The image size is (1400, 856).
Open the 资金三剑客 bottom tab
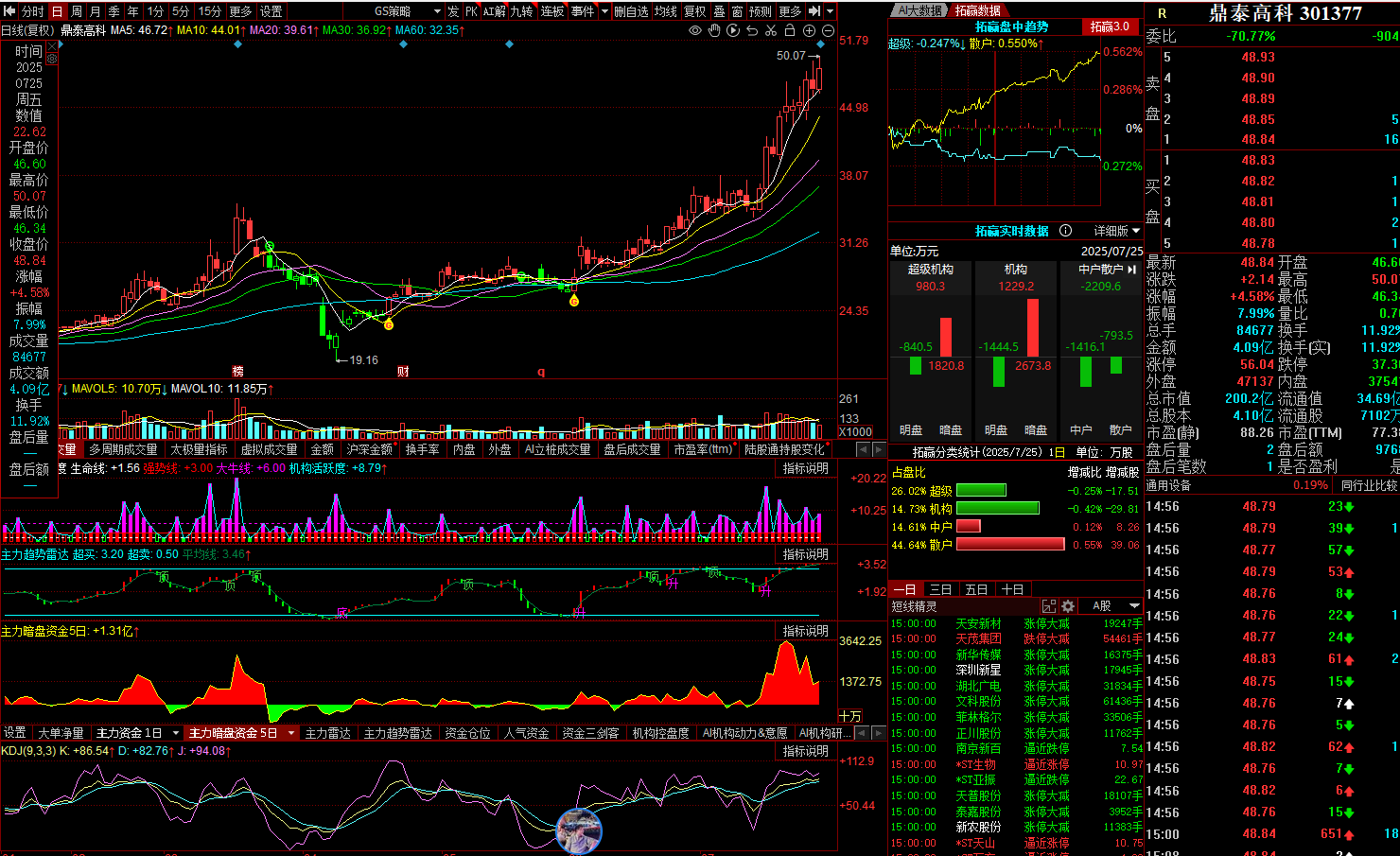(590, 733)
